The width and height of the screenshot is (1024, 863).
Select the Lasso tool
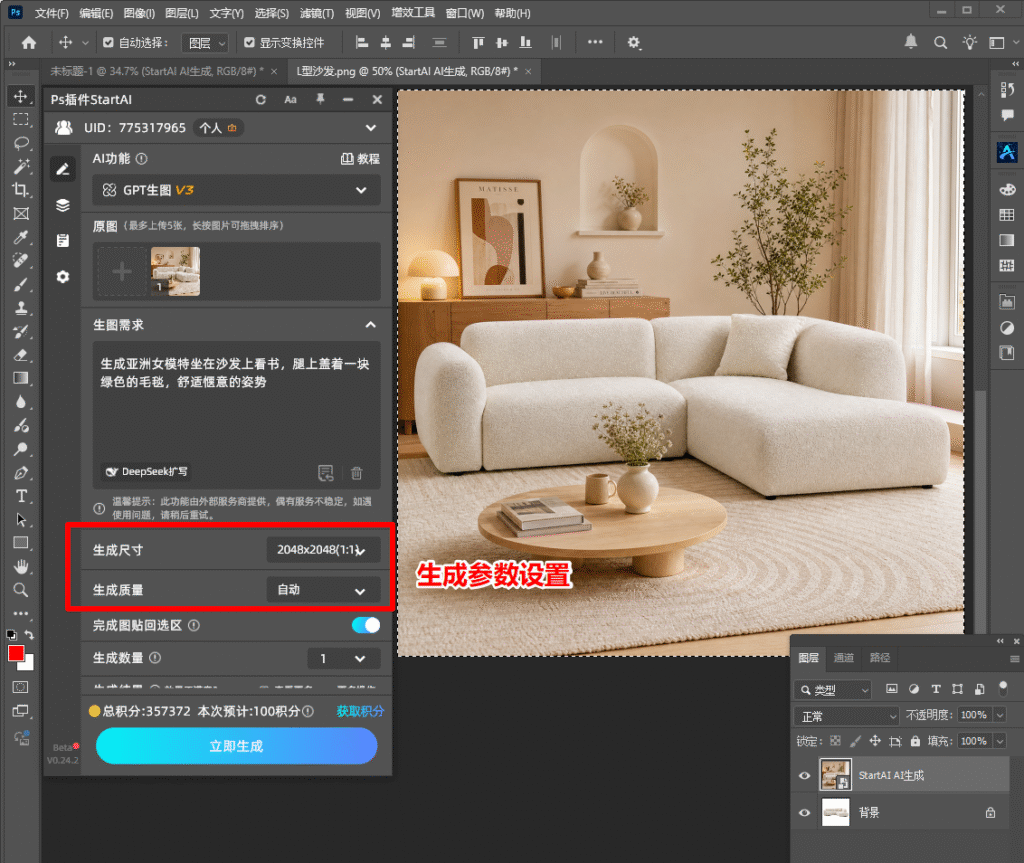(21, 143)
